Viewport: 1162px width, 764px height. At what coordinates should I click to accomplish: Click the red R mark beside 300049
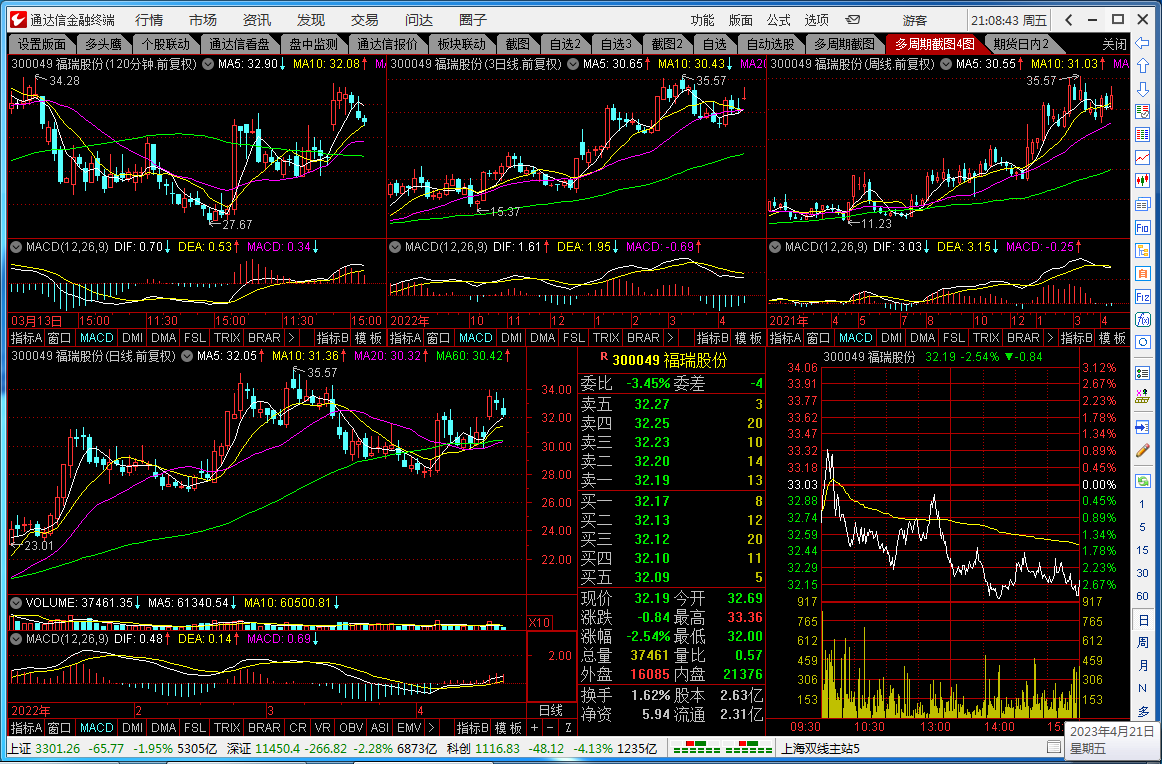click(604, 356)
